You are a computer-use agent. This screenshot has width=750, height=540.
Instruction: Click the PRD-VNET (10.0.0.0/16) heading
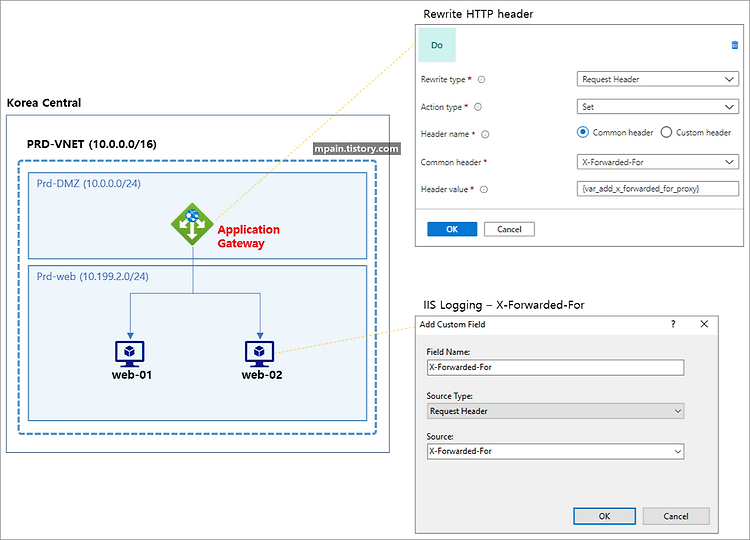click(91, 144)
